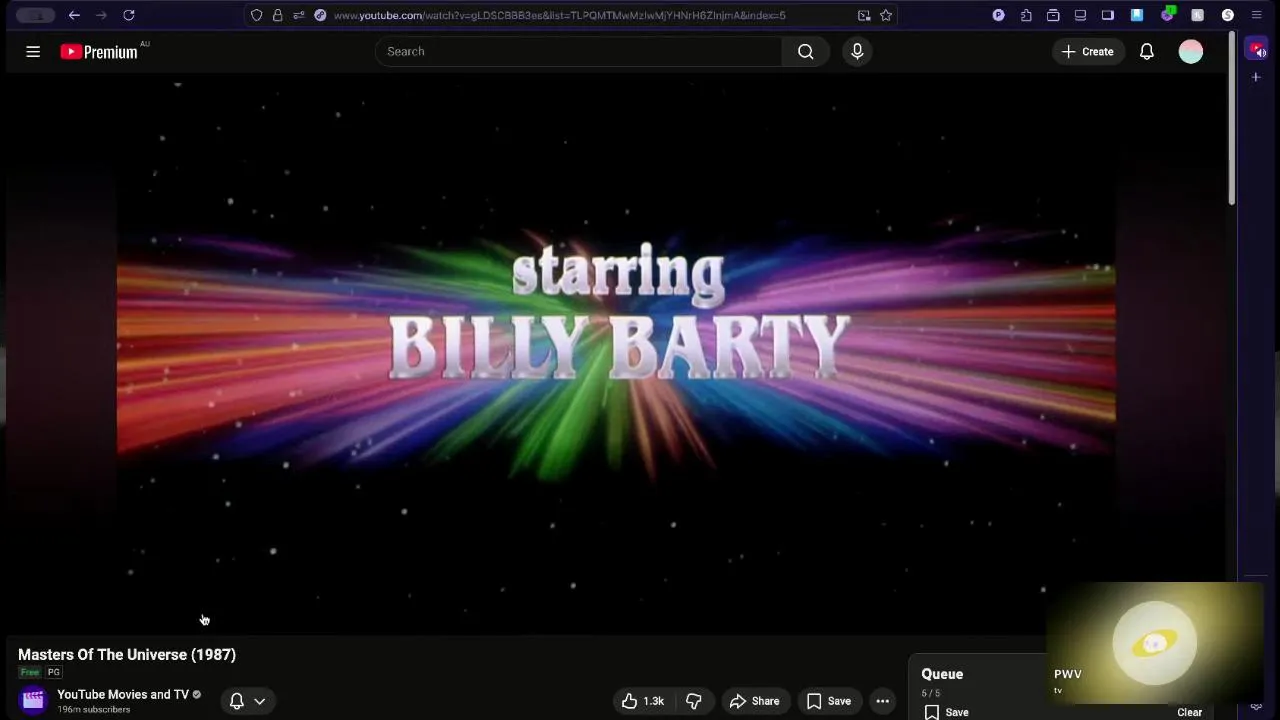Viewport: 1280px width, 720px height.
Task: Reload the page
Action: point(129,15)
